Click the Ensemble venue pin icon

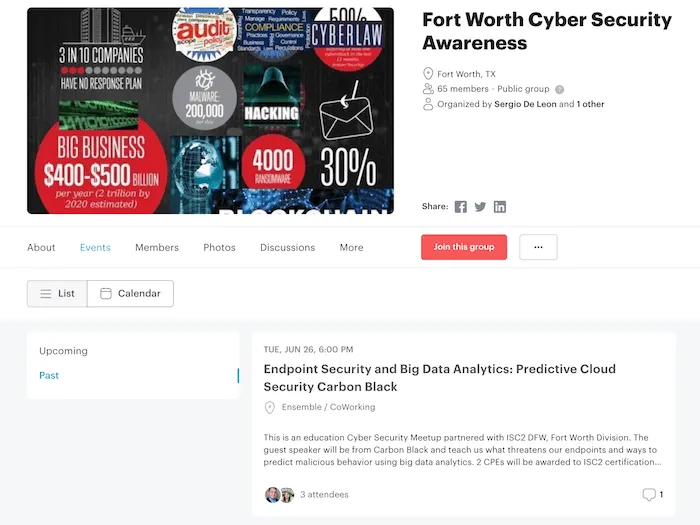click(x=270, y=407)
